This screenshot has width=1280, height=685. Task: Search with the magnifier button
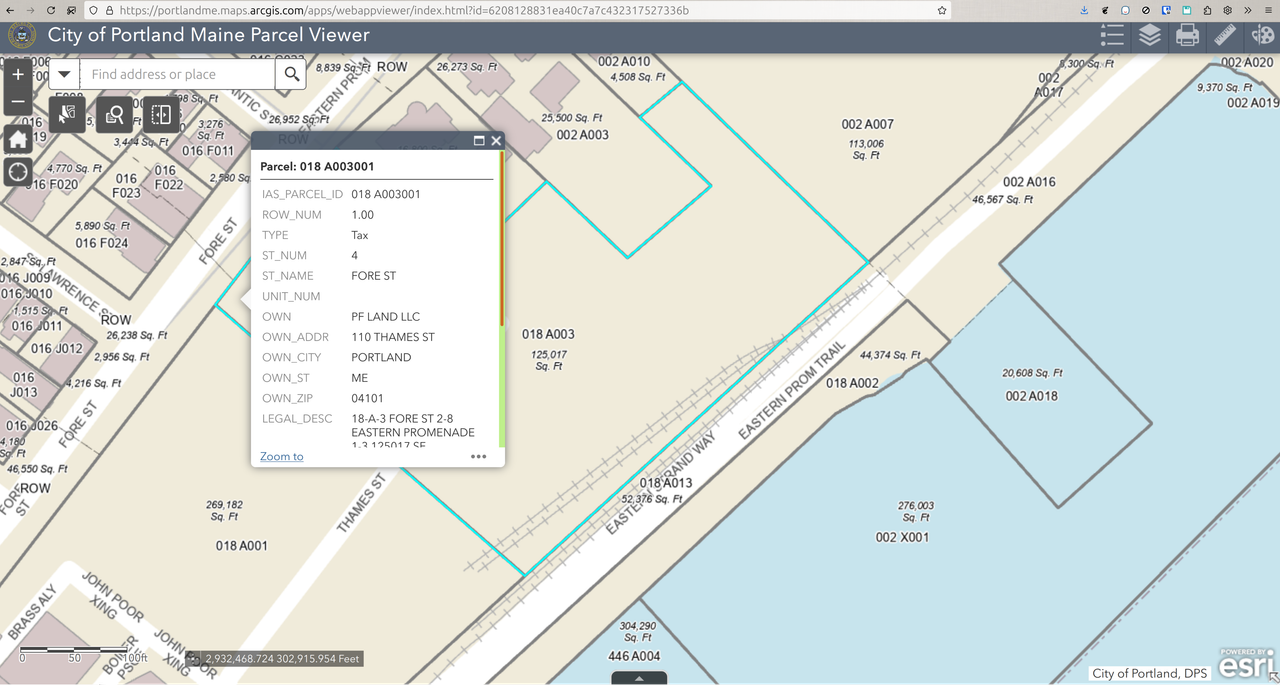pyautogui.click(x=291, y=74)
